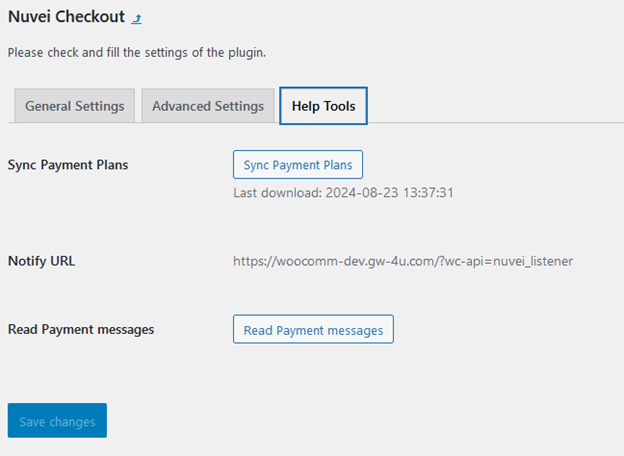This screenshot has height=456, width=624.
Task: Click the Notify URL row label
Action: [41, 261]
